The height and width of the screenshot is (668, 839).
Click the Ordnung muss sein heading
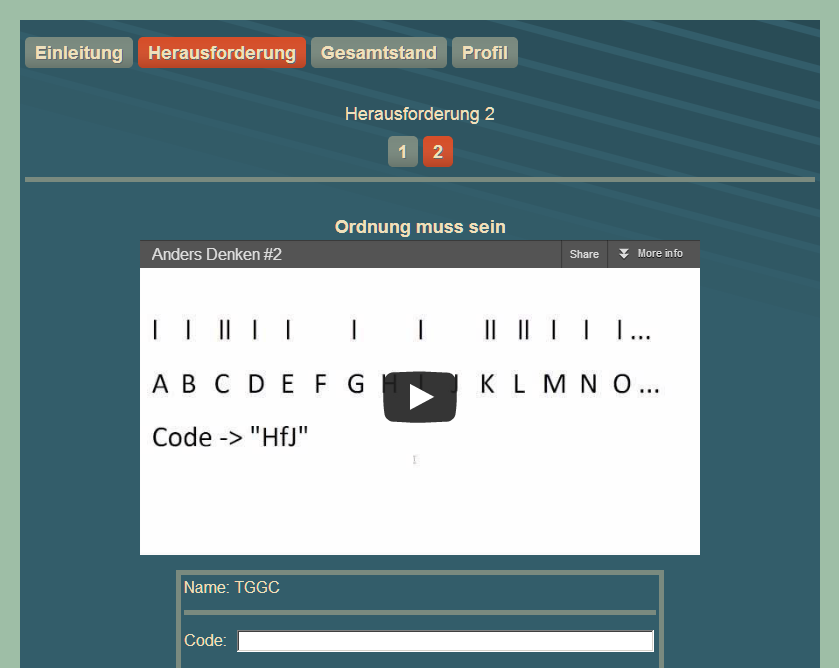coord(419,227)
